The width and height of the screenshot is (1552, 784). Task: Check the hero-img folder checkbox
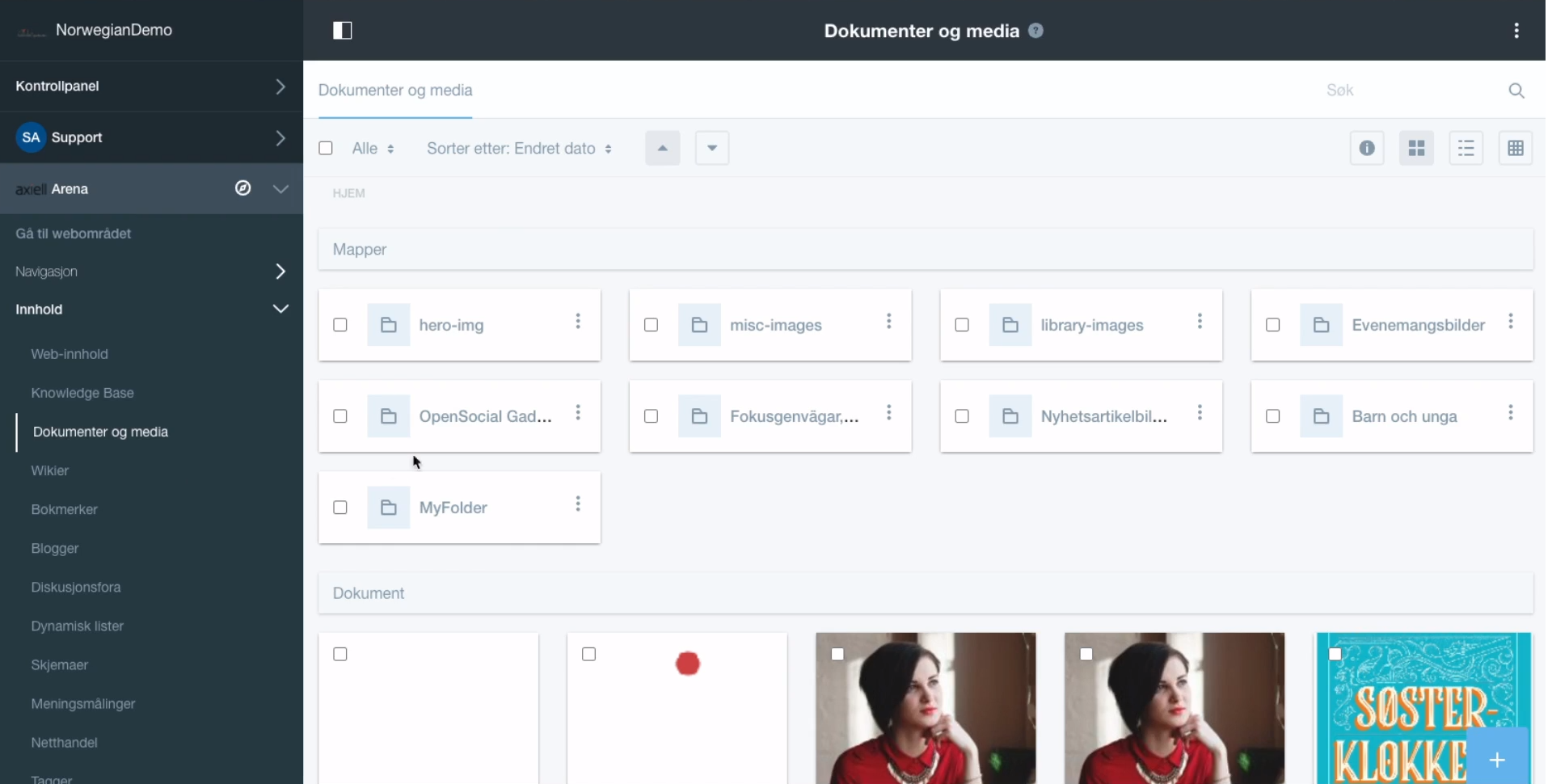click(x=340, y=325)
